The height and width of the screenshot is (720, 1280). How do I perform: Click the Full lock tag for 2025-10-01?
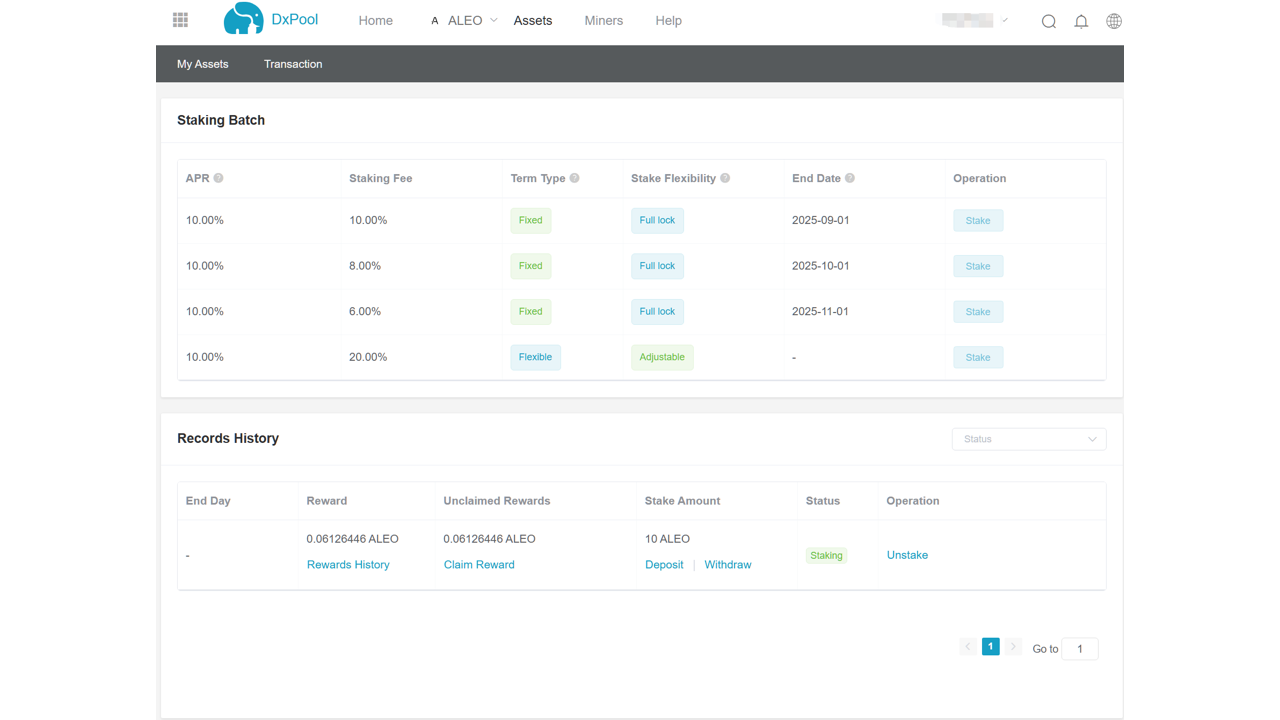point(657,266)
